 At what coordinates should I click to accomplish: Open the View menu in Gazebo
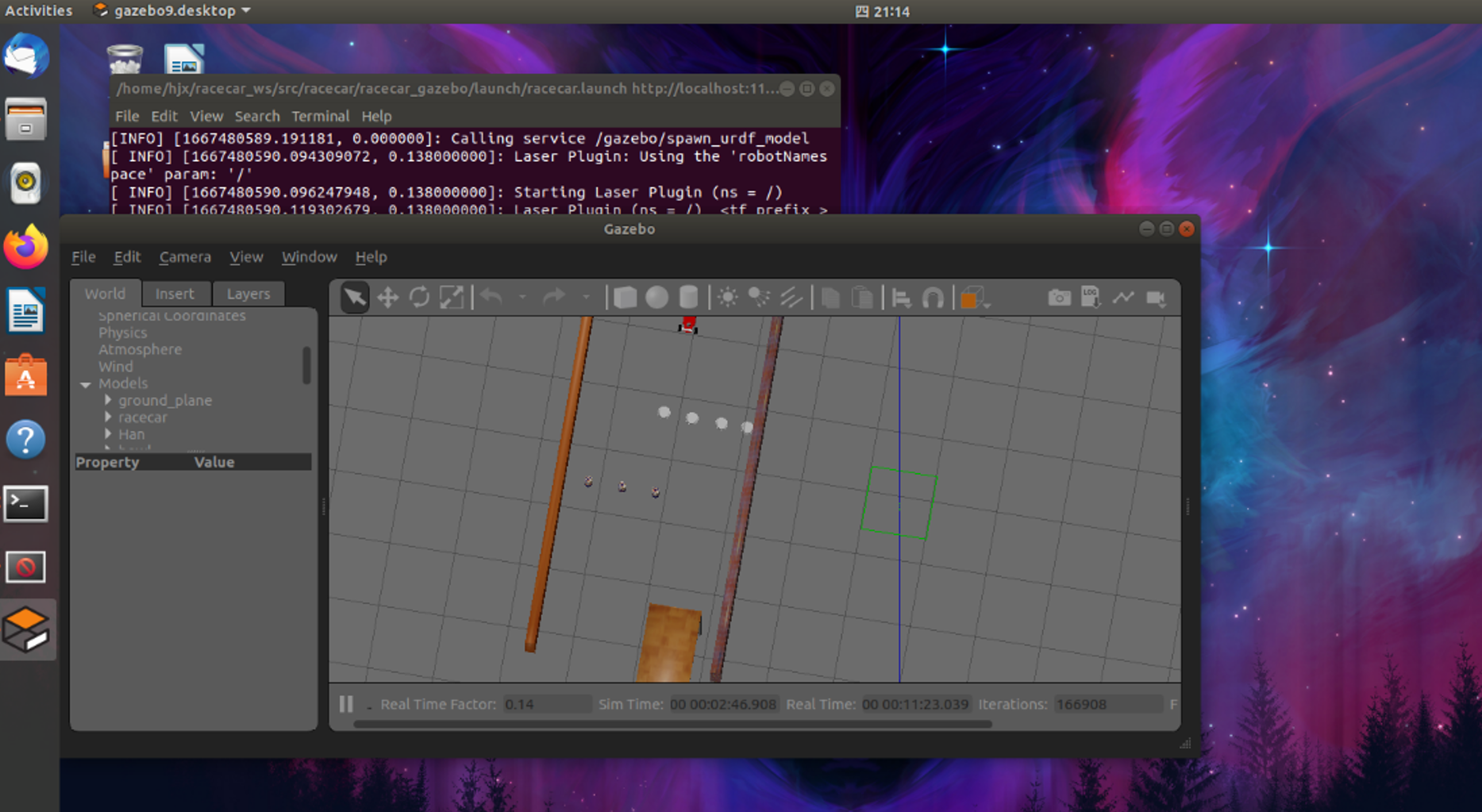coord(246,256)
